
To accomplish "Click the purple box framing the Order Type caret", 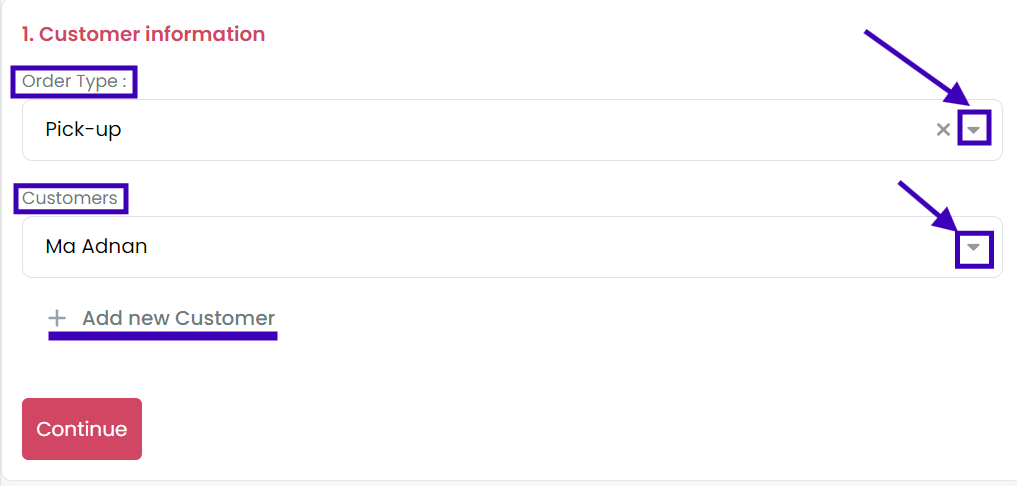I will tap(974, 127).
